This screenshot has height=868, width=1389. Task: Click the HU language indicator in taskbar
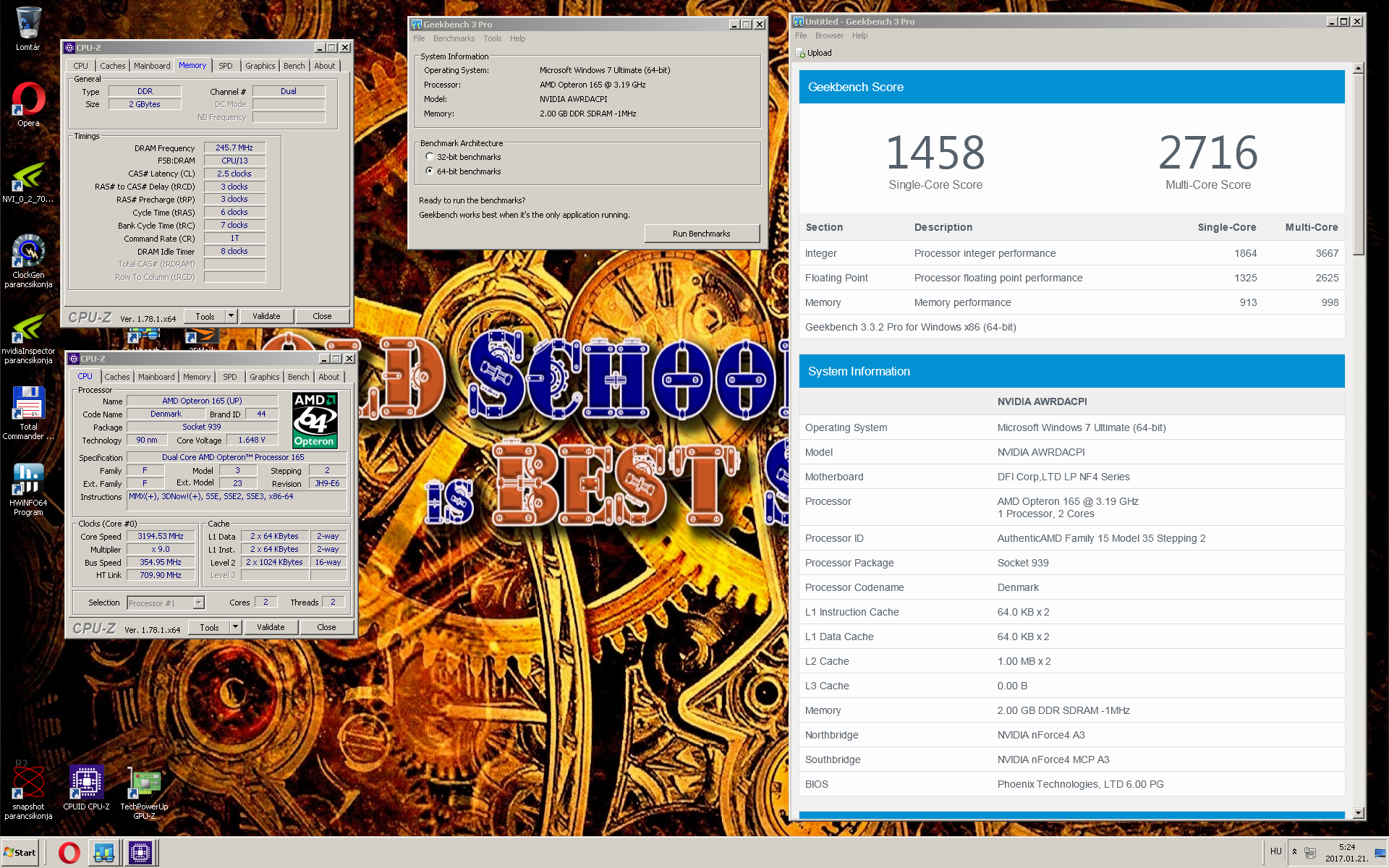point(1275,851)
